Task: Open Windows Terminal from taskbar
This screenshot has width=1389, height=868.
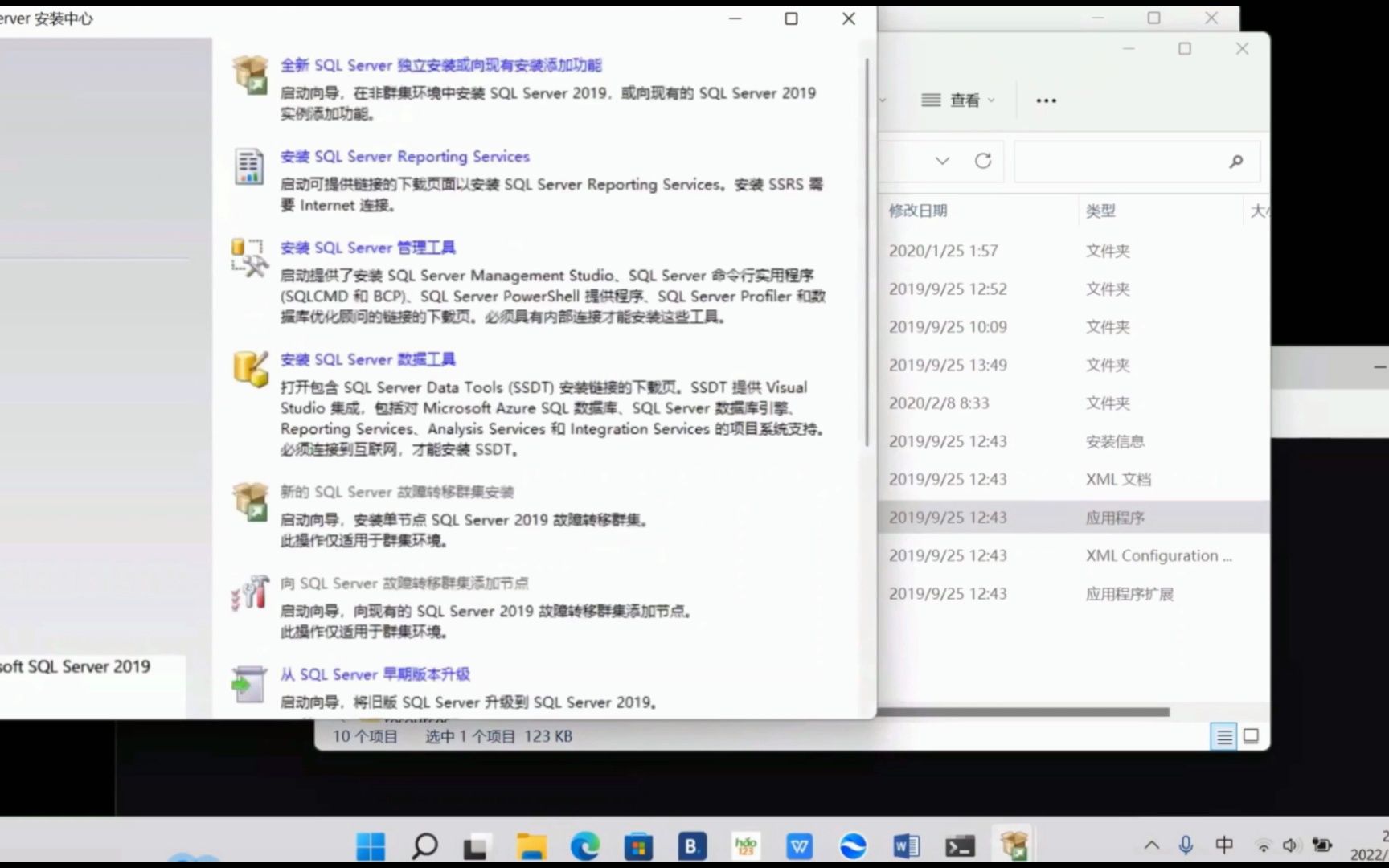Action: pos(960,845)
